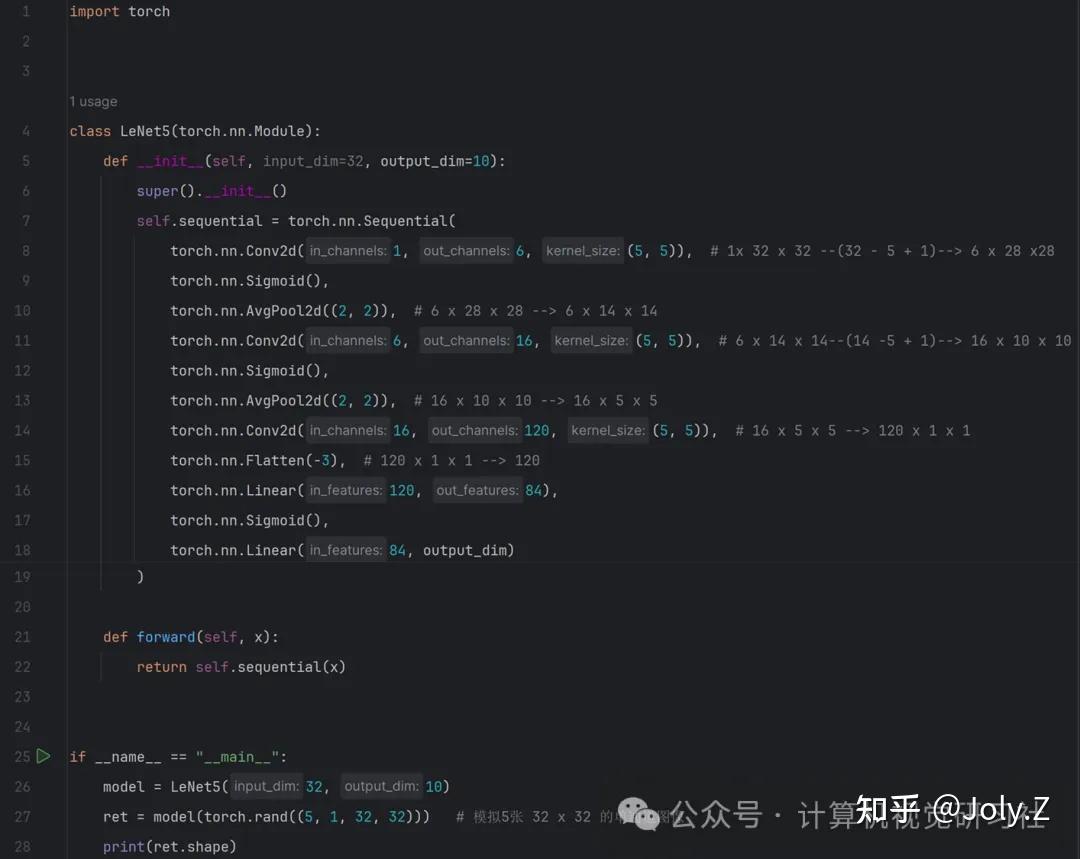Run the script using the green gutter arrow
This screenshot has width=1080, height=859.
pyautogui.click(x=43, y=756)
